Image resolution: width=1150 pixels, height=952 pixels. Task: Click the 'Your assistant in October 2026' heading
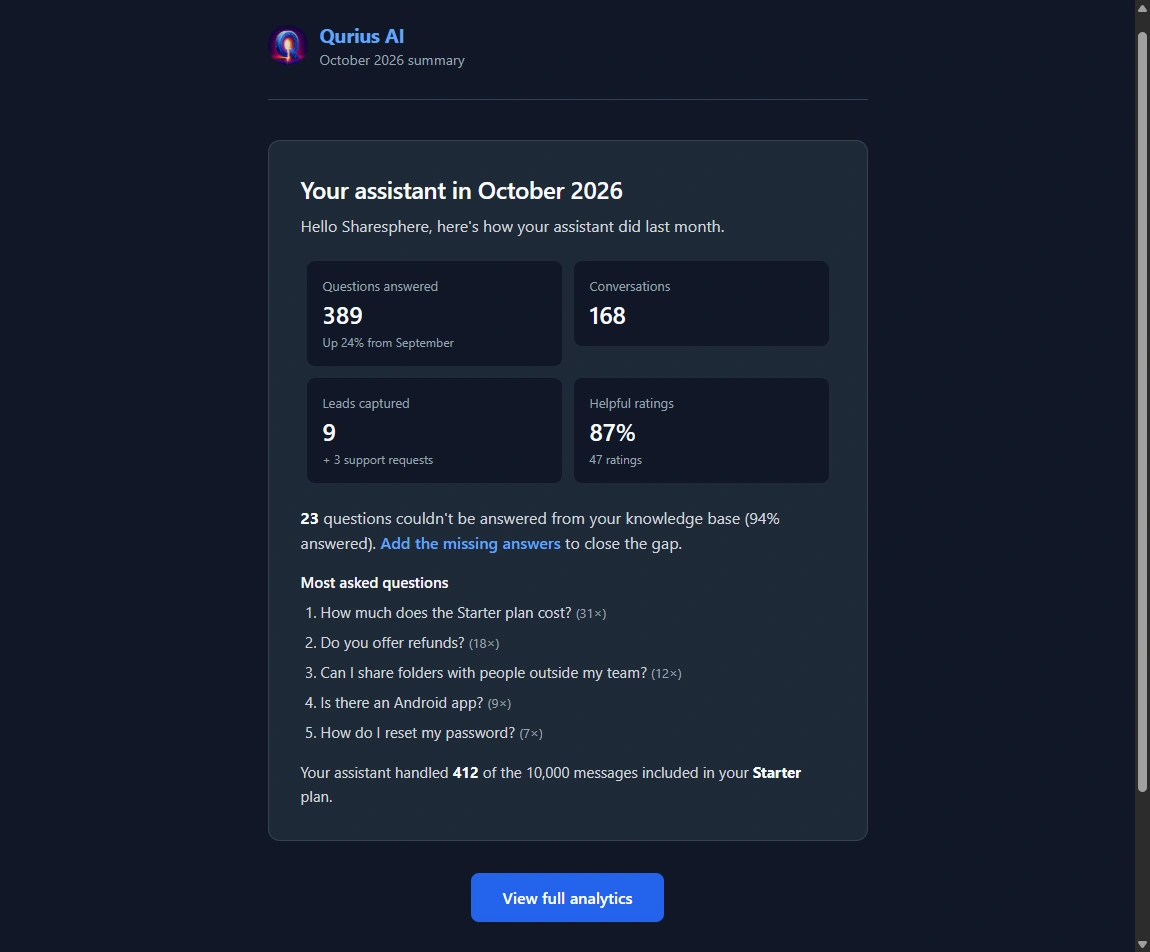pos(461,191)
